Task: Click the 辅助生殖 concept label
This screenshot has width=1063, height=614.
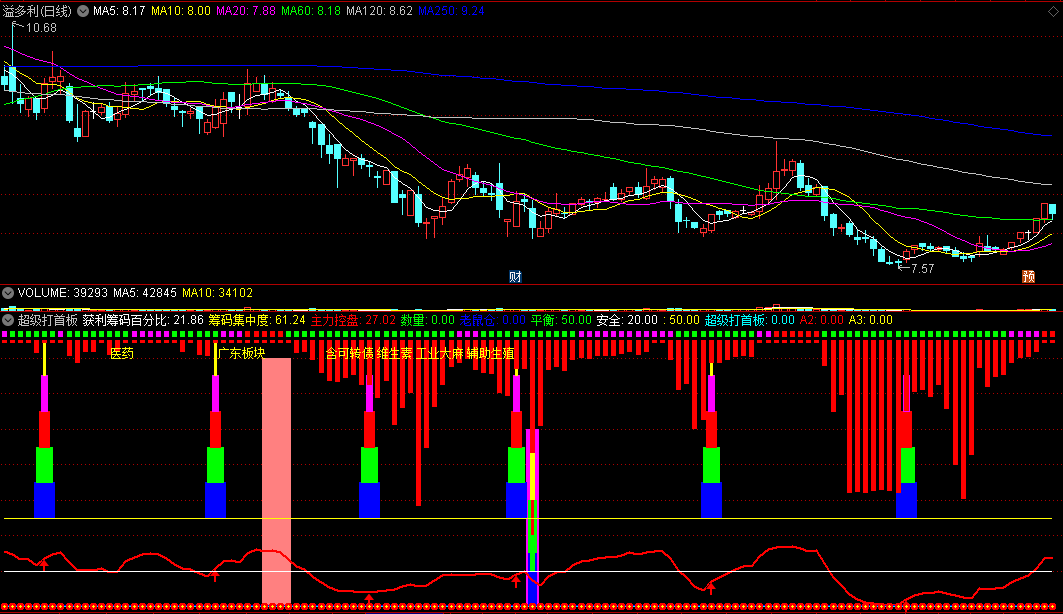Action: (490, 353)
